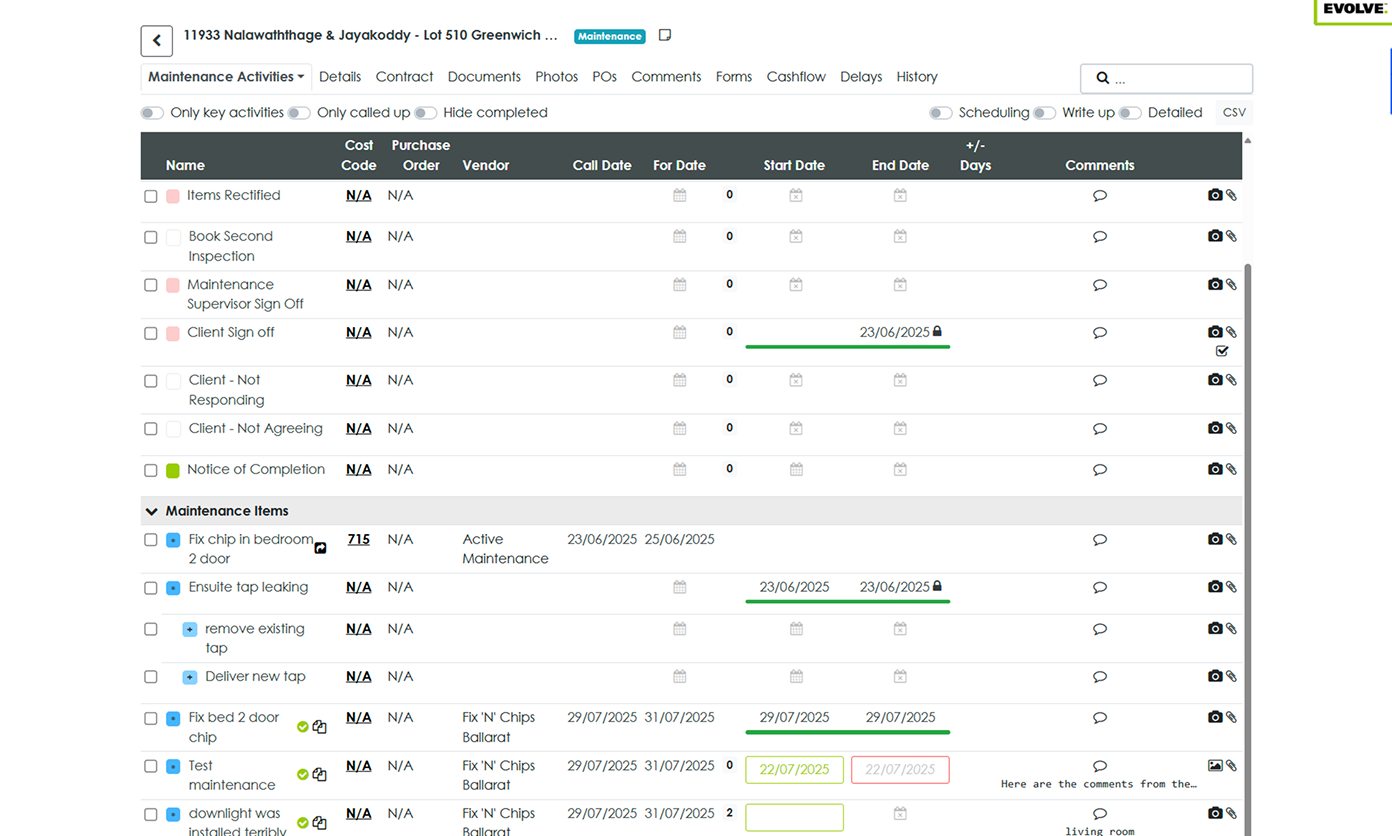
Task: Click attachment paperclip for Items Rectified
Action: [1232, 196]
